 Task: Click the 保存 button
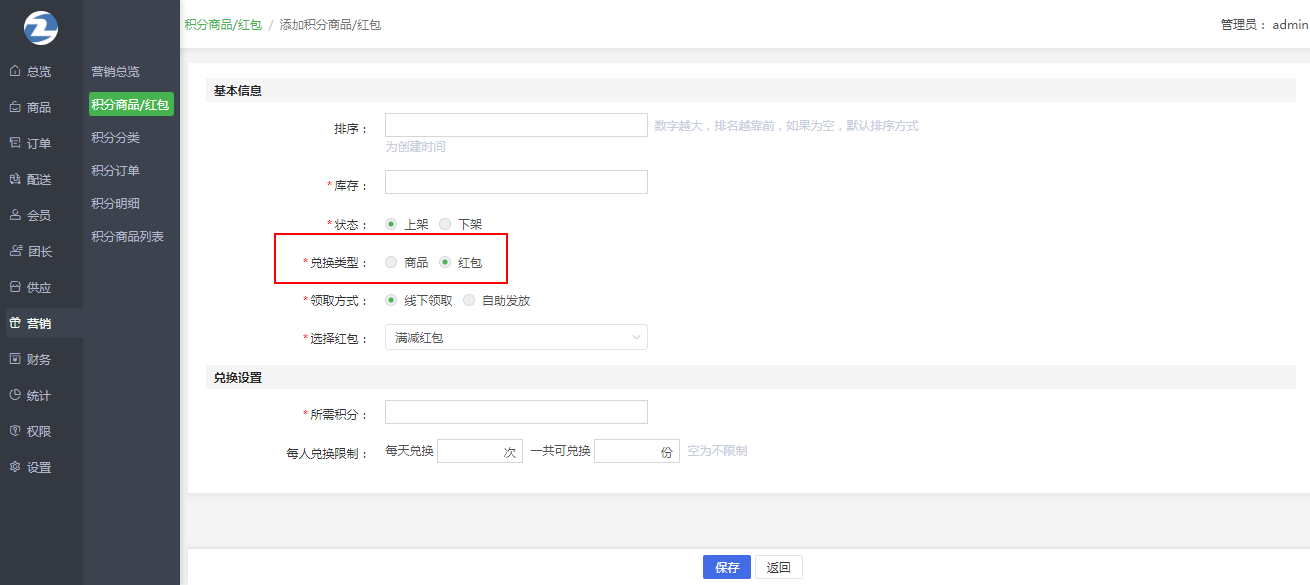click(x=727, y=567)
